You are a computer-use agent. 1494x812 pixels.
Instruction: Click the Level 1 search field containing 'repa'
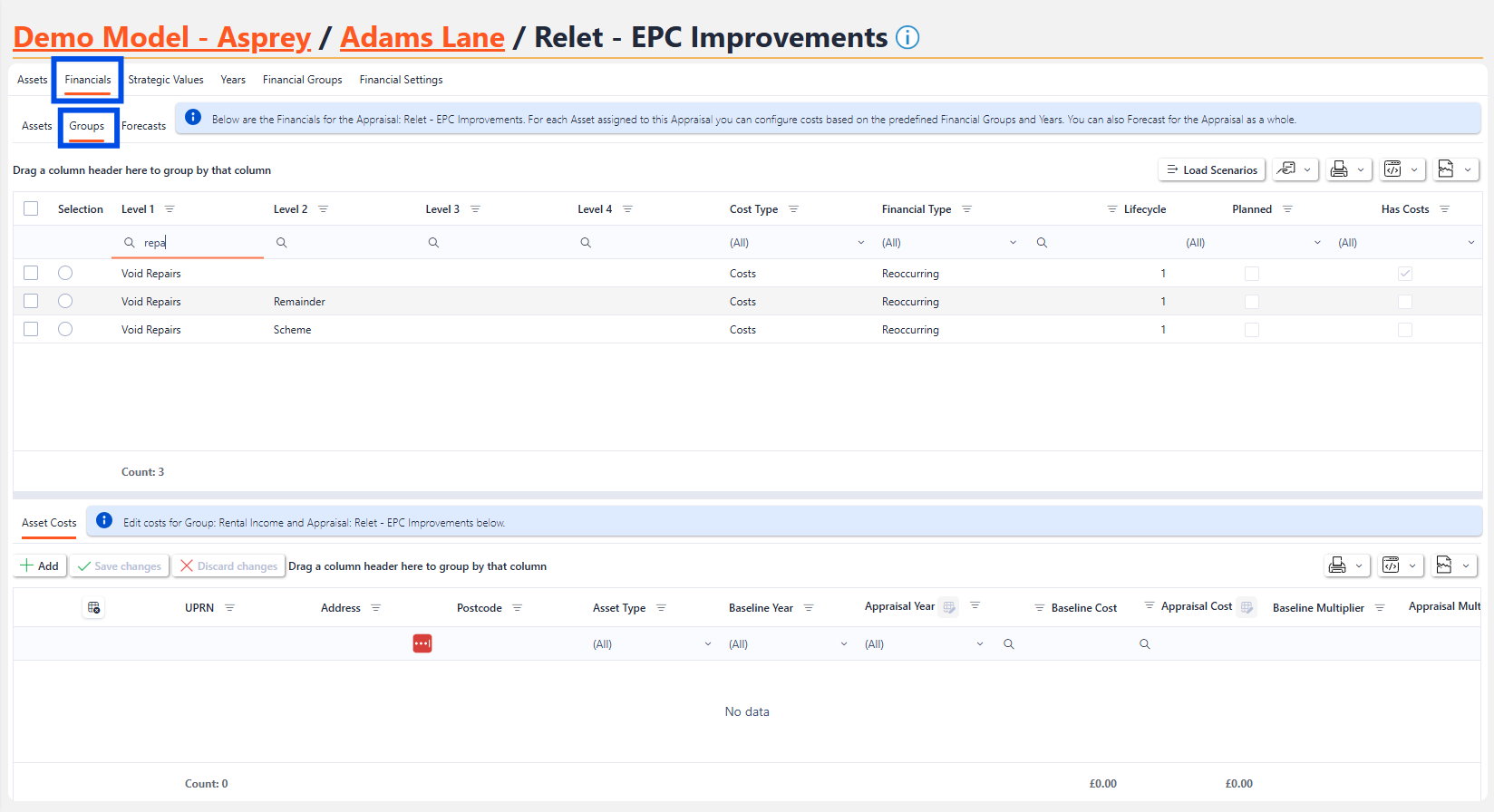(199, 243)
